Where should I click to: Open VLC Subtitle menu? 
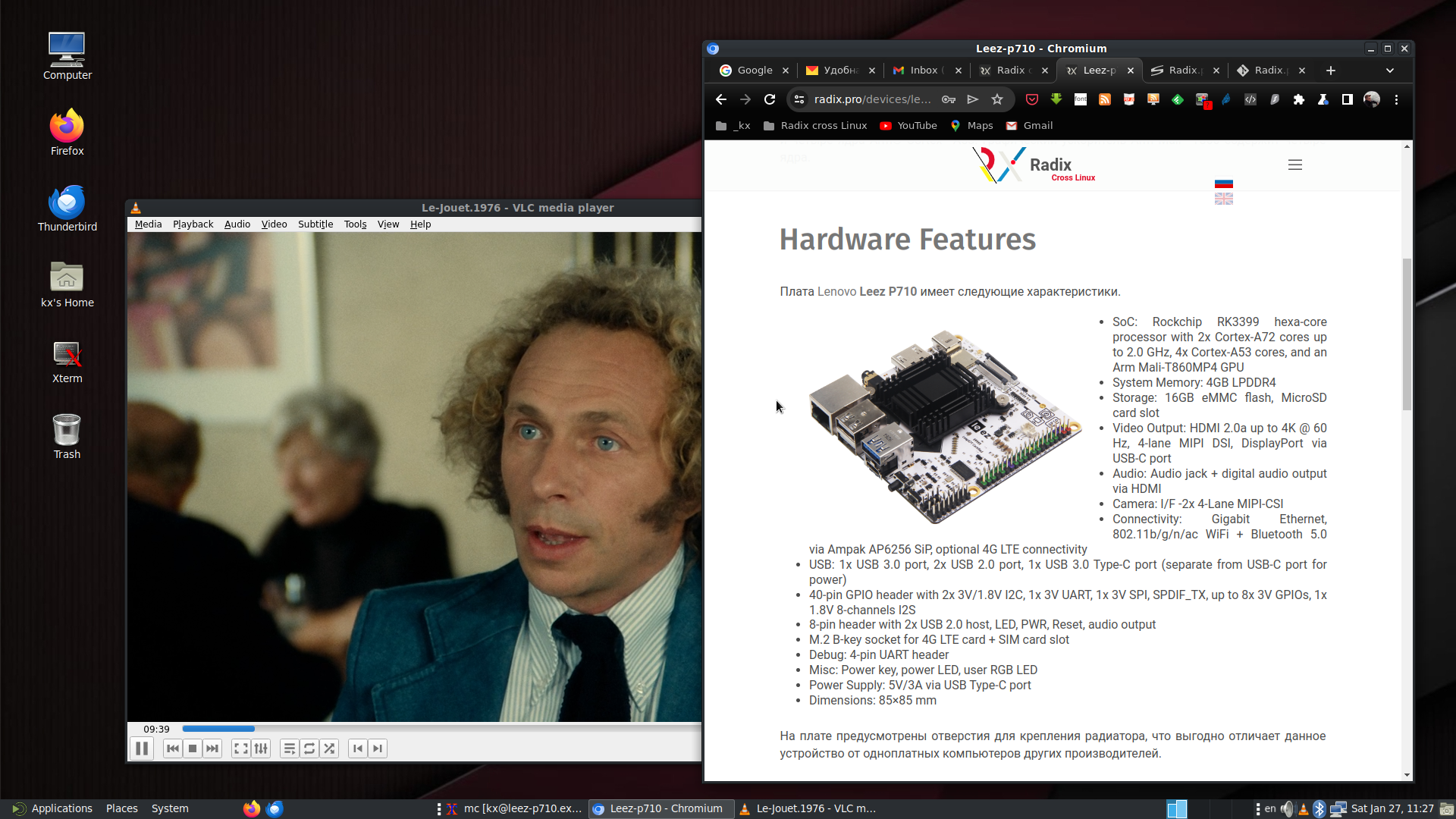(315, 224)
